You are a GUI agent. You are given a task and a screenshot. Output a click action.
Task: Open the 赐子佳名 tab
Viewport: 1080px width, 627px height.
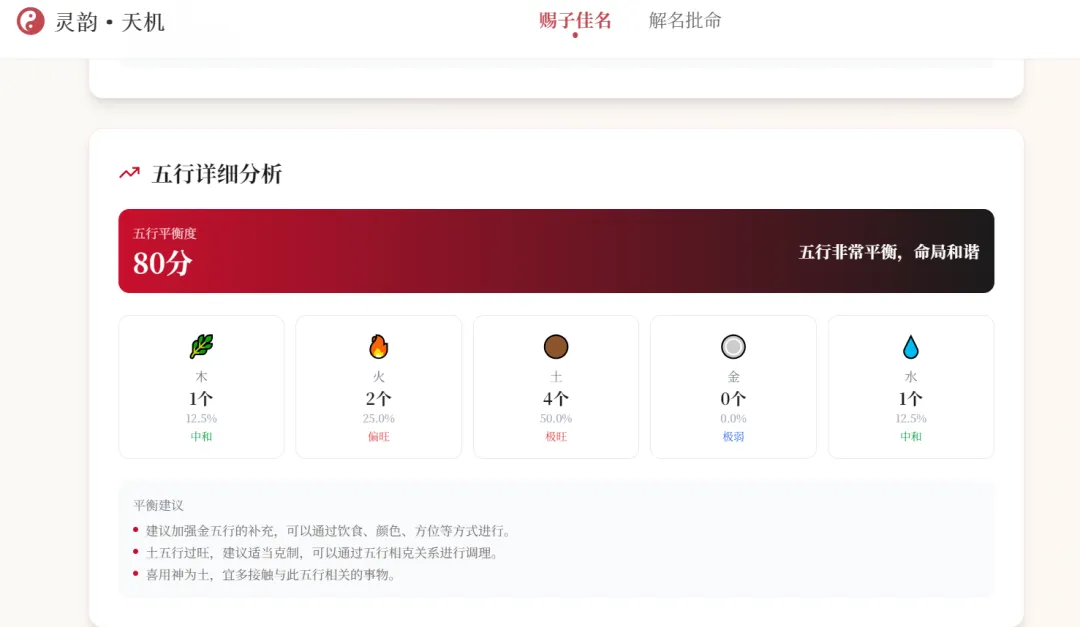click(x=575, y=21)
